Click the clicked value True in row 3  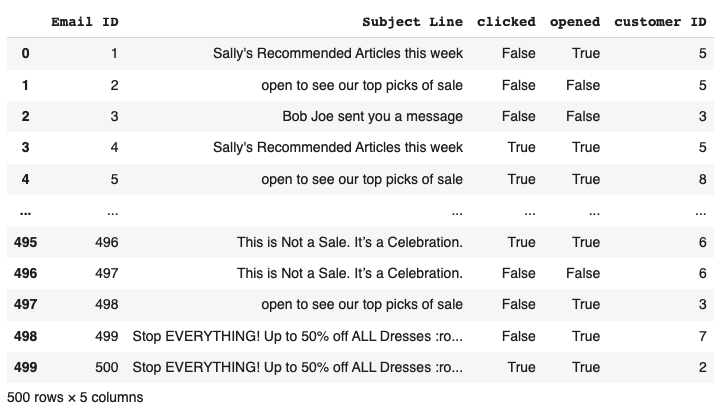[x=521, y=147]
